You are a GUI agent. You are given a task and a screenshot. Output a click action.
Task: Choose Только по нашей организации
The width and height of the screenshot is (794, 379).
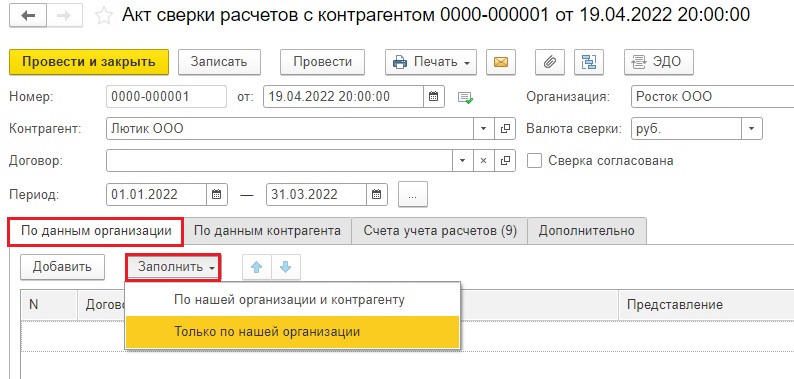click(292, 332)
